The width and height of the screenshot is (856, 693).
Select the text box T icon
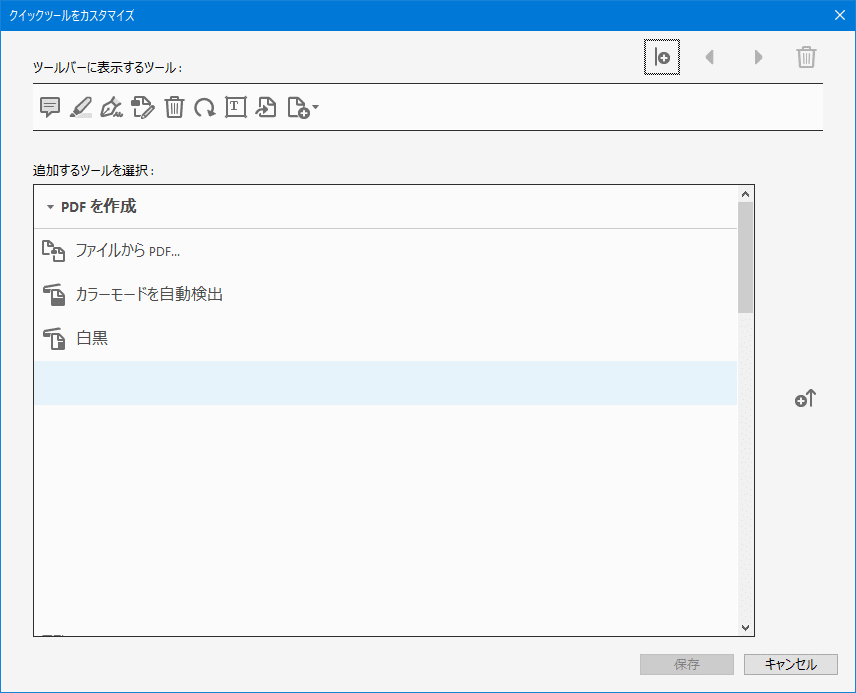[x=236, y=107]
